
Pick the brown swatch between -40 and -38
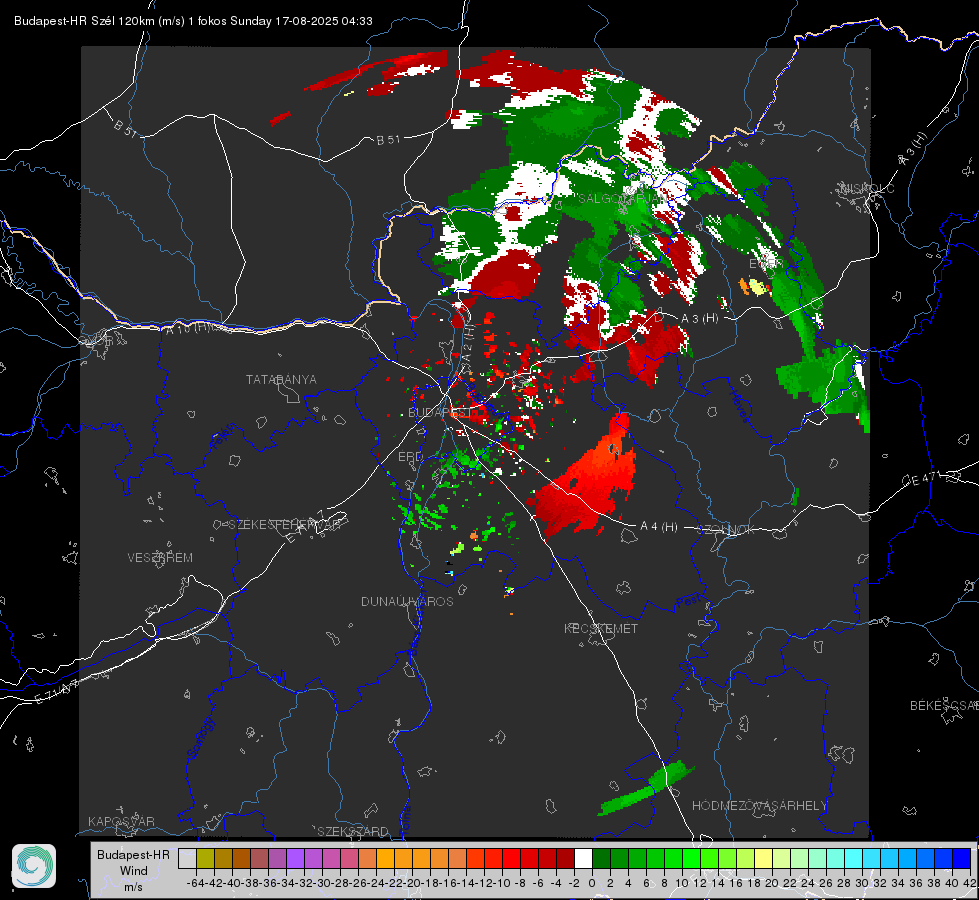[241, 858]
